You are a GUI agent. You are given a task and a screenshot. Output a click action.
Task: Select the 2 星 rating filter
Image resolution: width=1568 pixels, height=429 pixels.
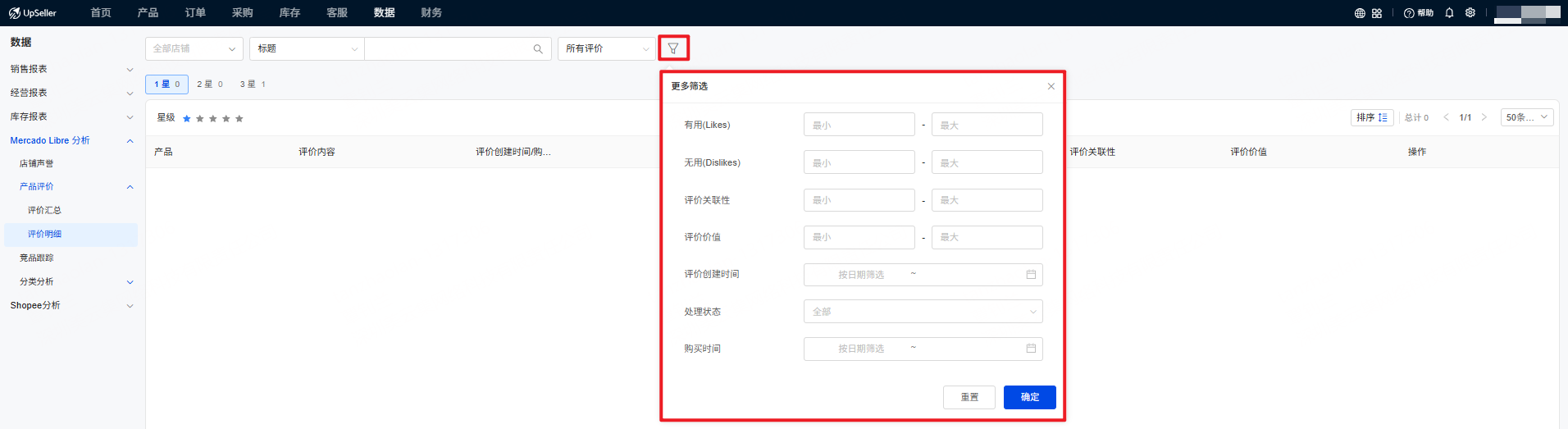[209, 84]
